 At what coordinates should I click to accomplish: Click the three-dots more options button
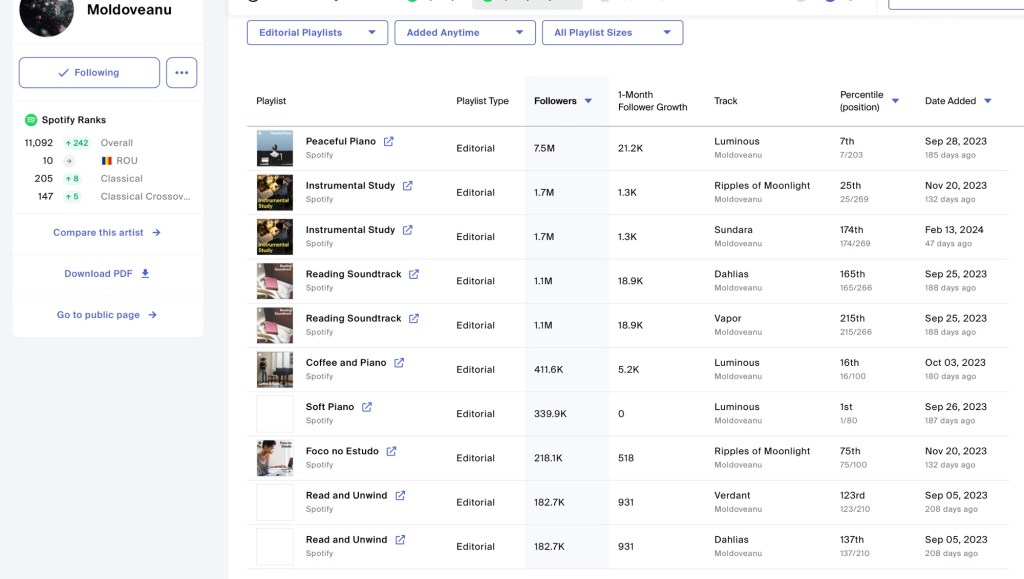[181, 73]
